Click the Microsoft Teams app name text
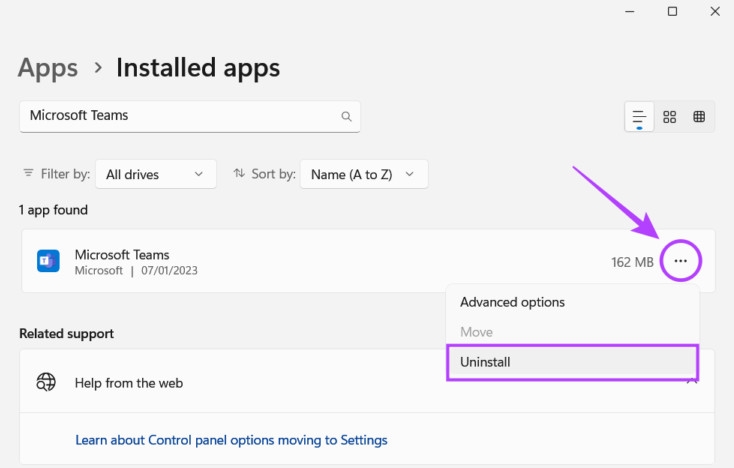734x468 pixels. pos(122,255)
